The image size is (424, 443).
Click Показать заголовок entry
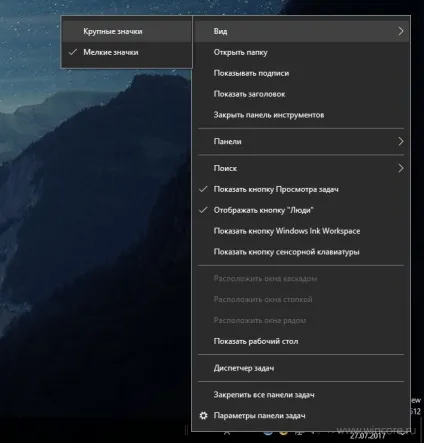pos(301,94)
